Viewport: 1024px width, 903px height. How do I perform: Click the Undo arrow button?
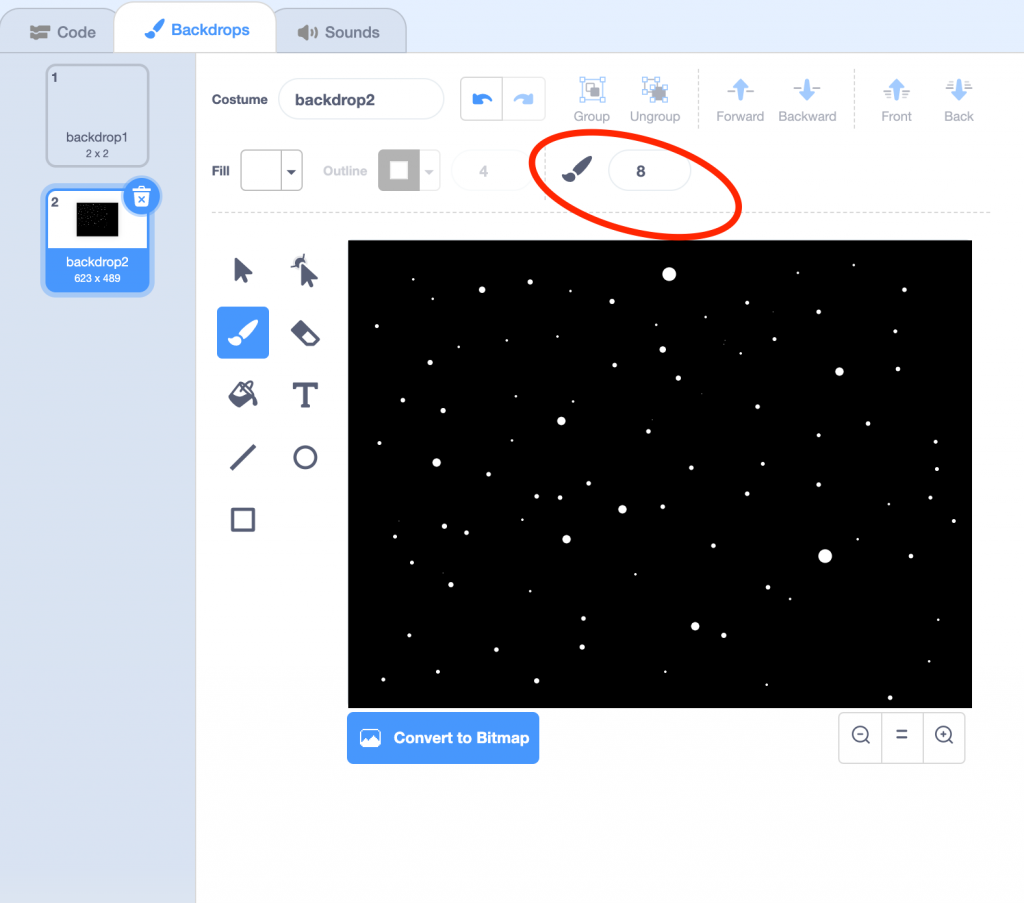point(481,99)
